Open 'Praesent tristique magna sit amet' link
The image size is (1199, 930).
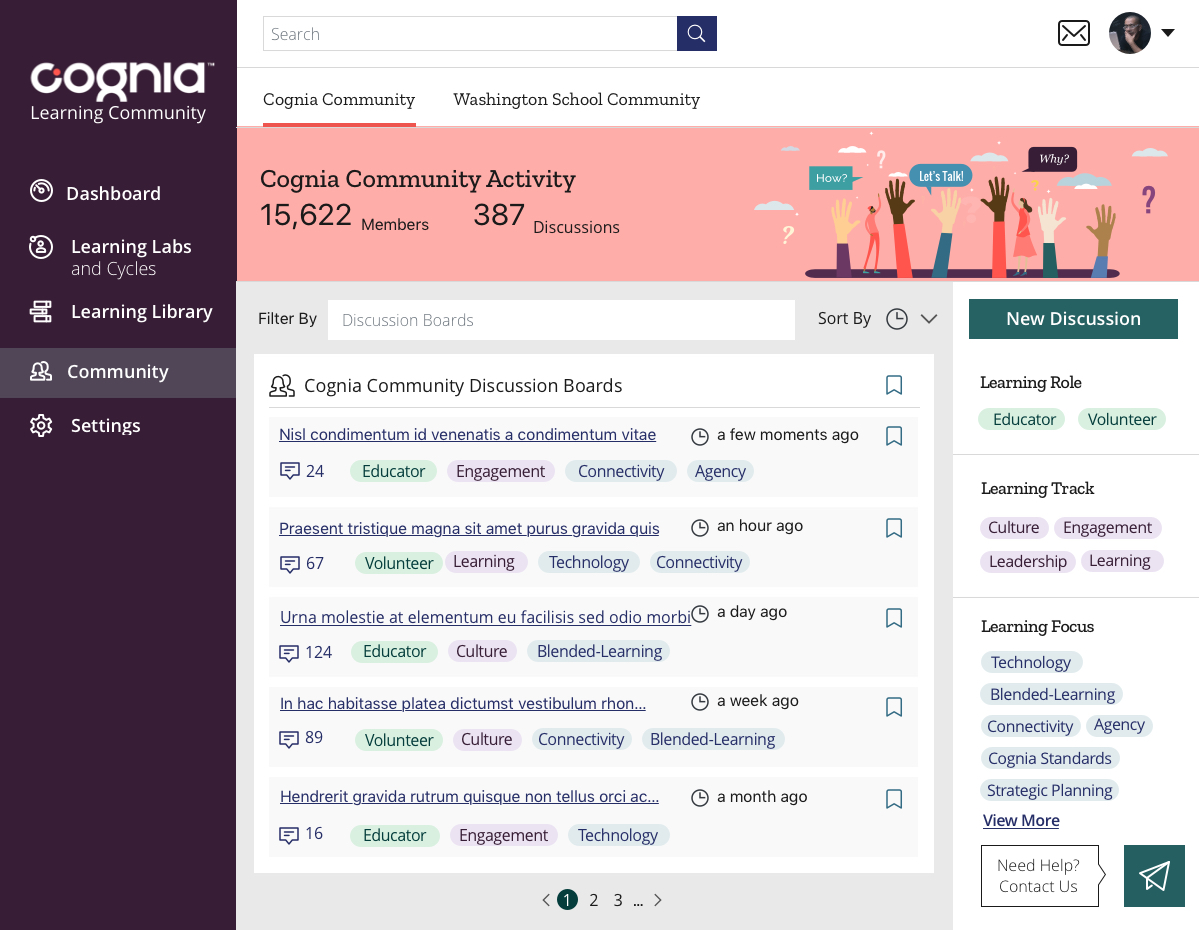tap(469, 528)
